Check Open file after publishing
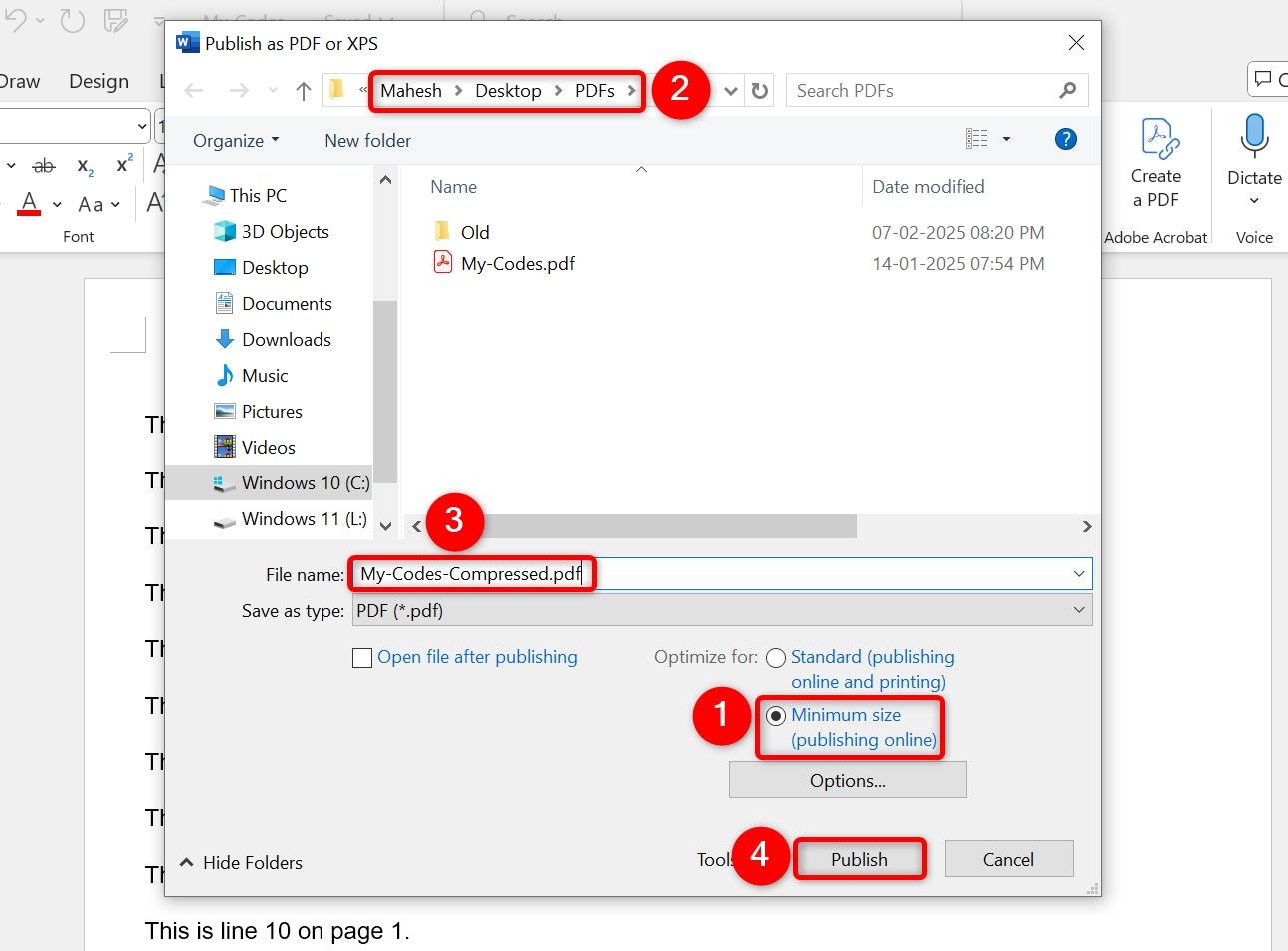Screen dimensions: 1288x951 [362, 657]
